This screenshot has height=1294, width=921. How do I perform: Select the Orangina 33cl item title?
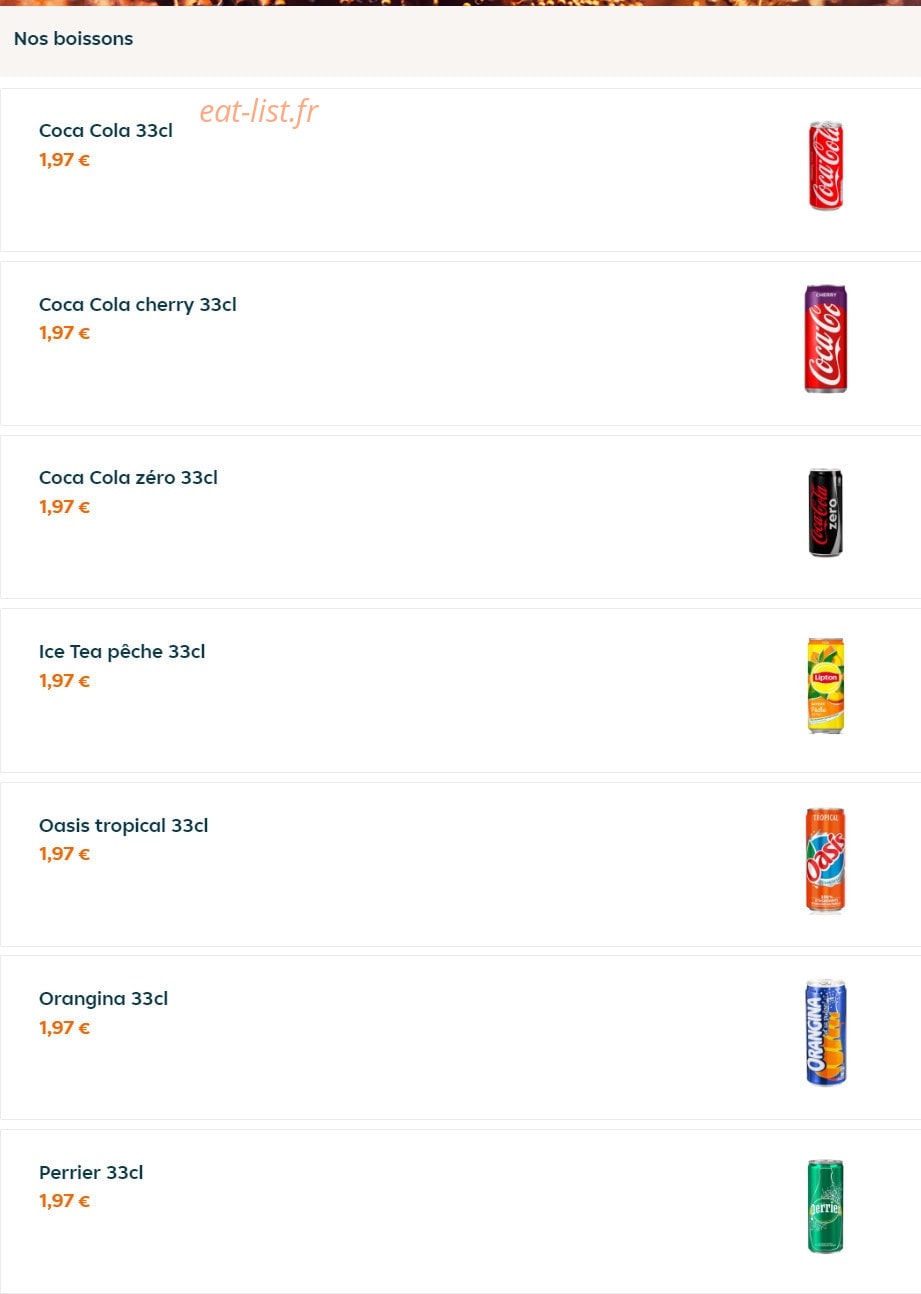tap(104, 998)
